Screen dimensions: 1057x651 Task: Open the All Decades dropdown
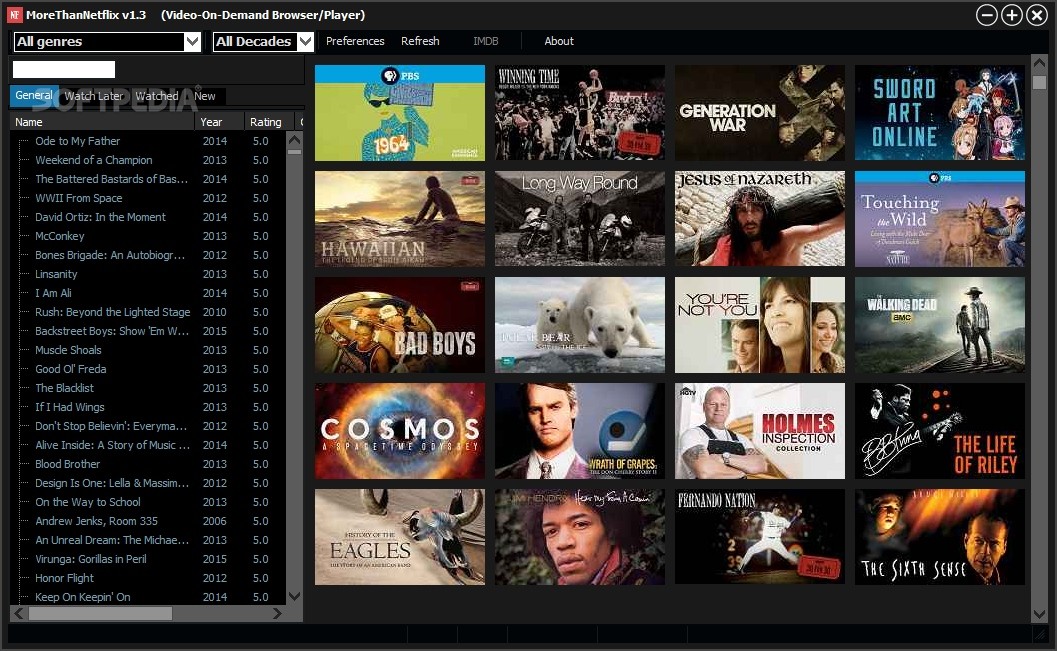(x=263, y=42)
